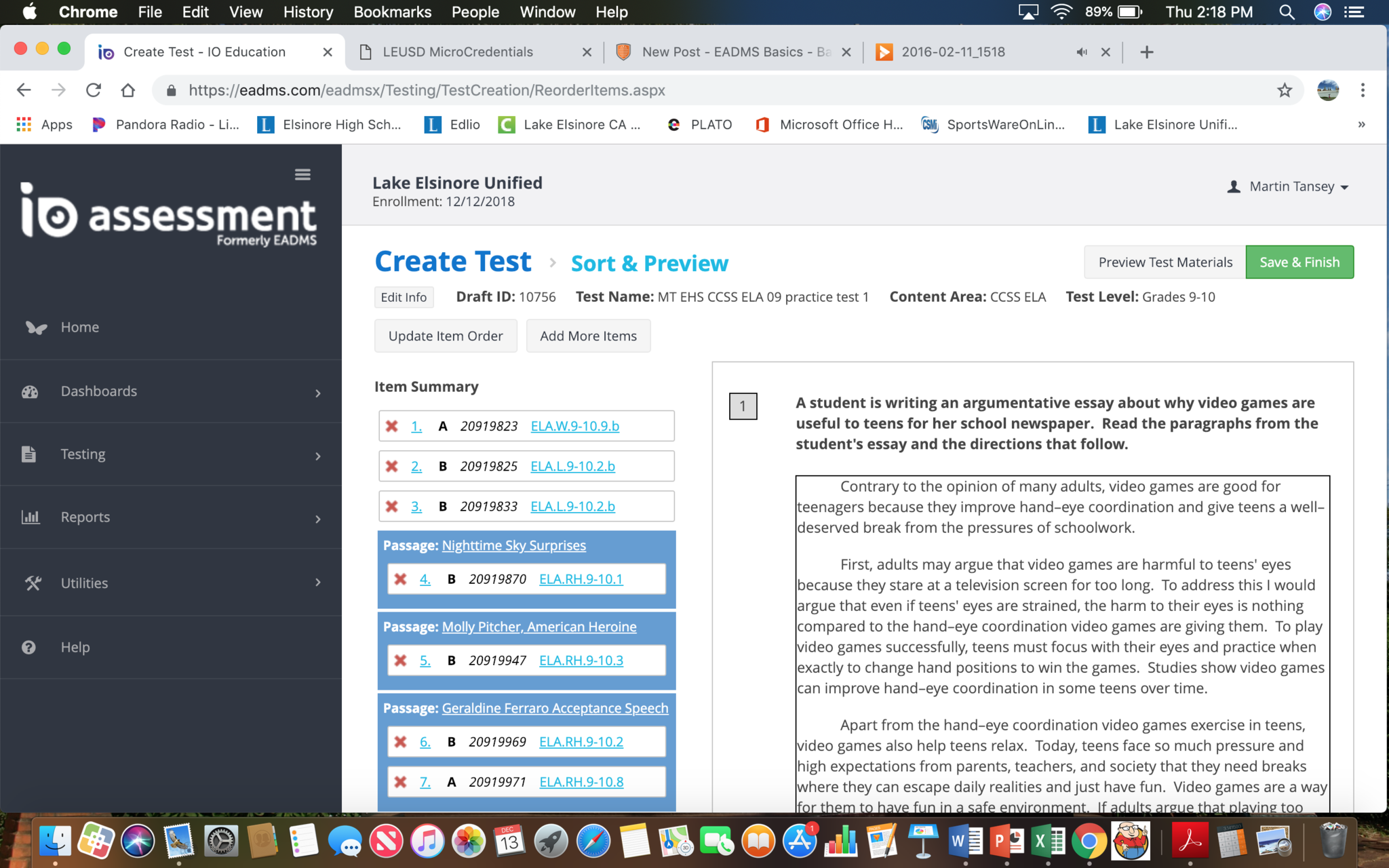Screen dimensions: 1389x868
Task: Click the Help question mark icon in the sidebar
Action: coord(28,647)
